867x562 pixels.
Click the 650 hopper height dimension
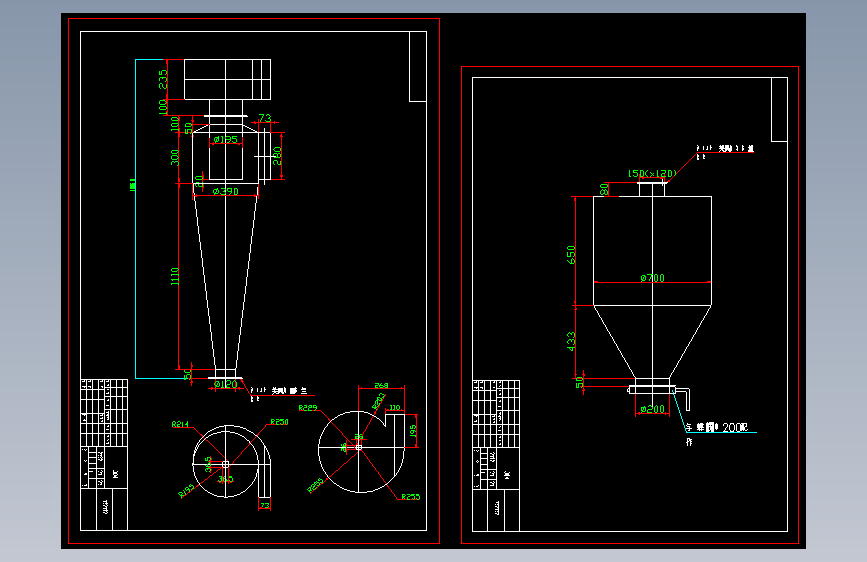(571, 254)
